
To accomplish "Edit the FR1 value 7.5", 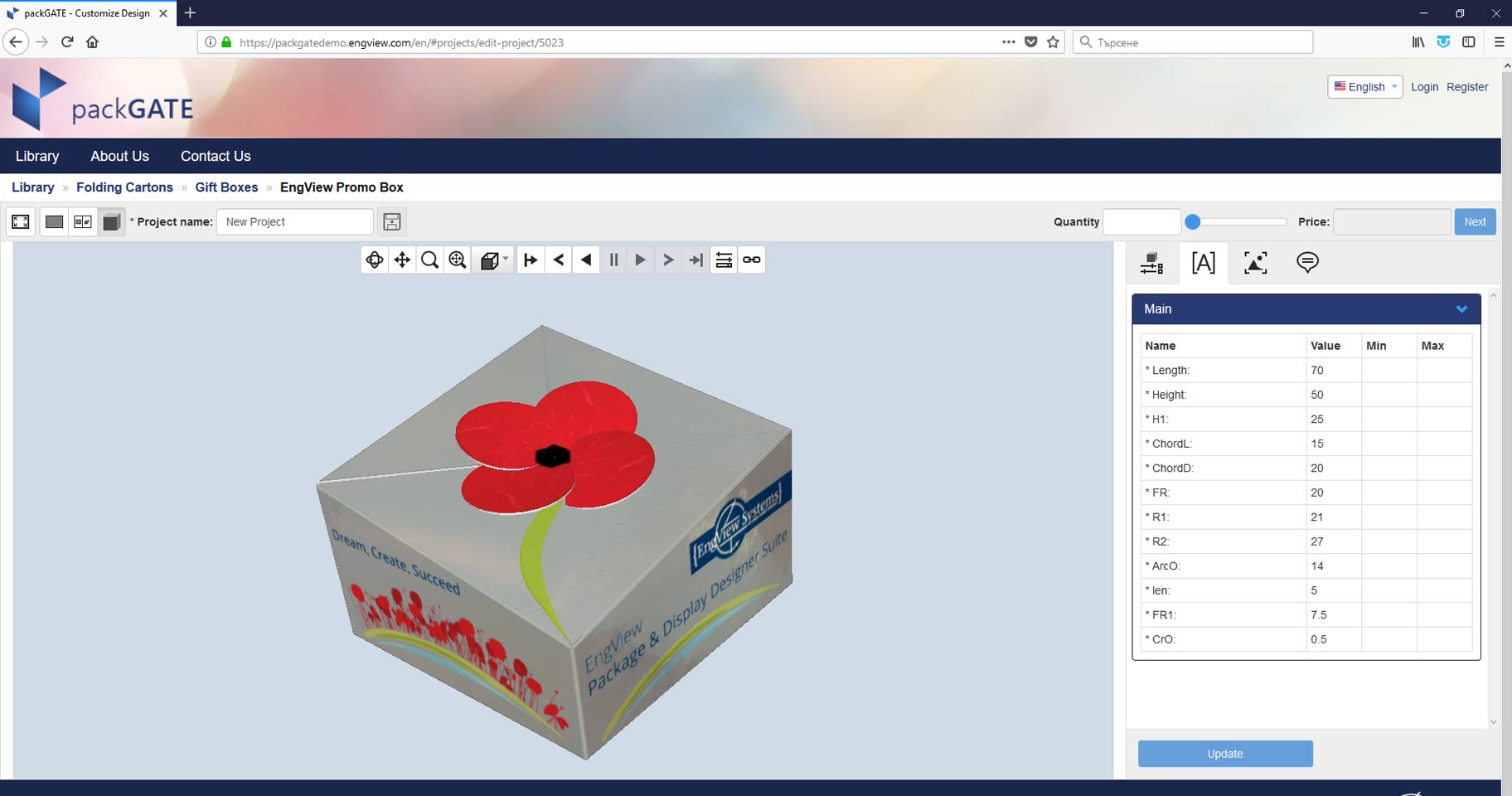I will 1333,615.
